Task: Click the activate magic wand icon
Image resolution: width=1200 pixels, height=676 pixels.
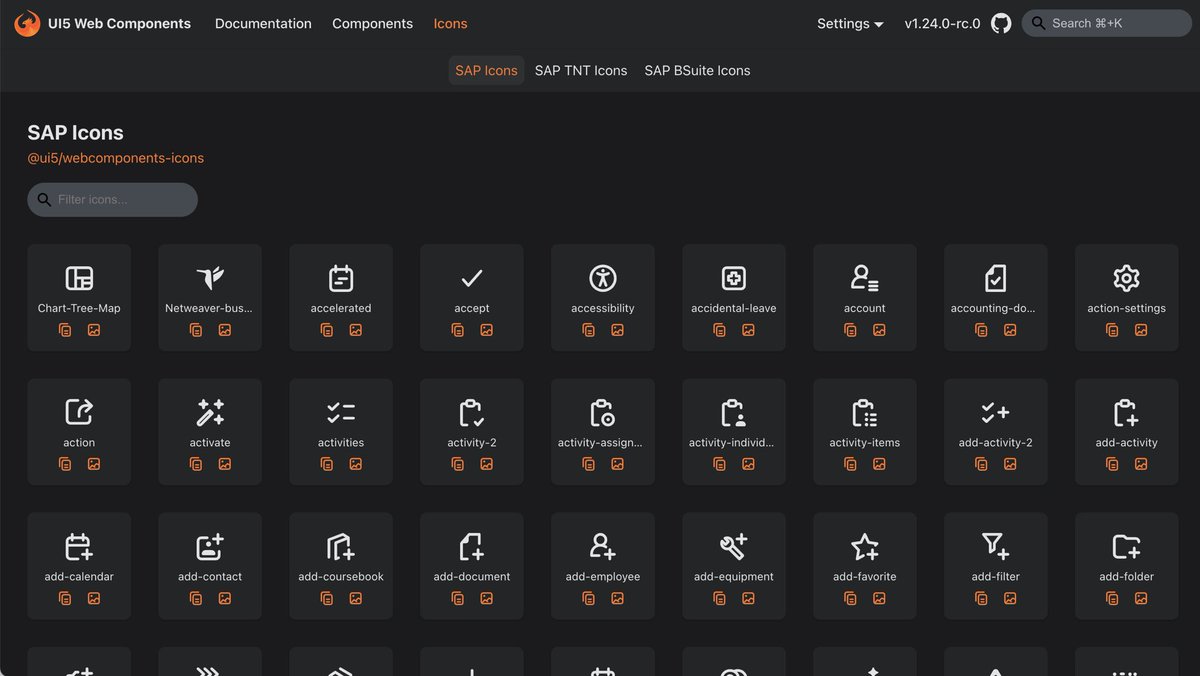Action: pyautogui.click(x=210, y=412)
